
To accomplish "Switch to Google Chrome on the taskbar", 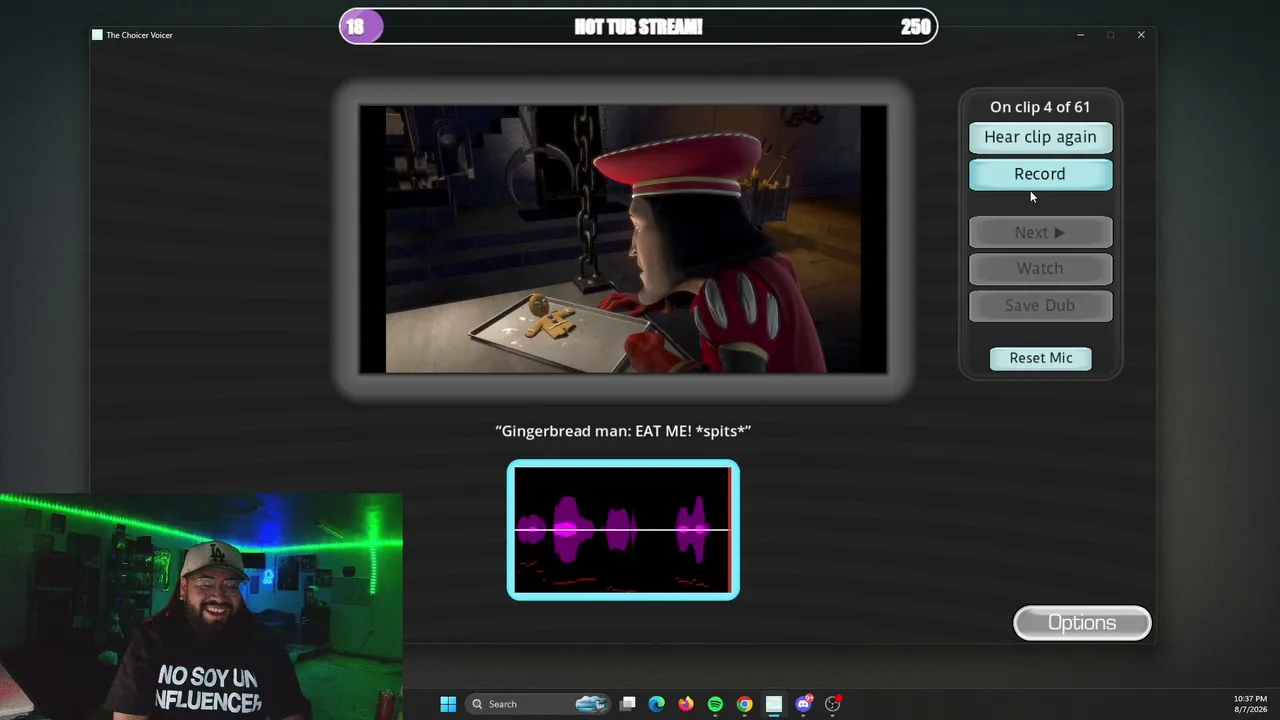I will point(745,704).
